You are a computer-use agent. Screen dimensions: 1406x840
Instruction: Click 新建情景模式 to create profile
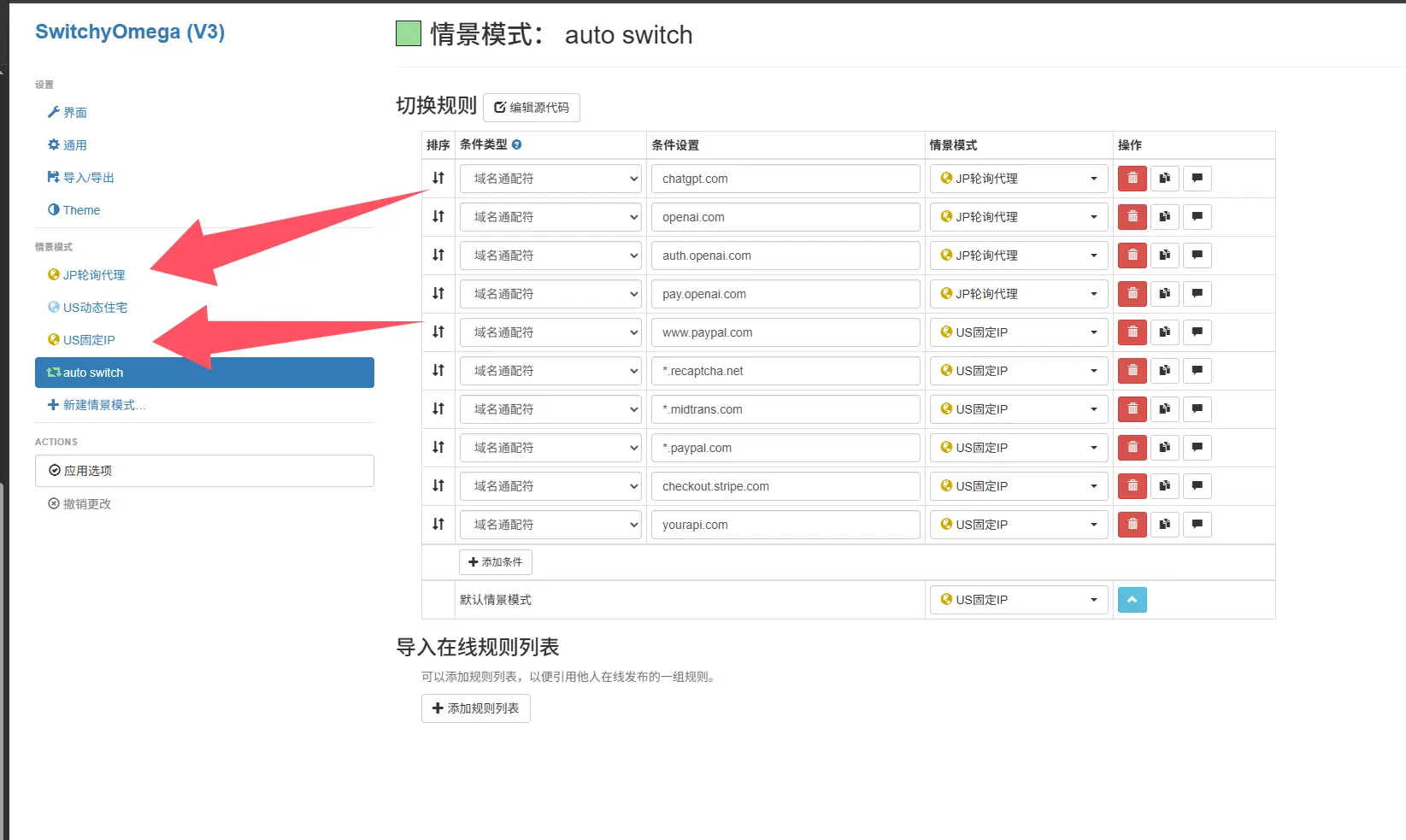[x=97, y=405]
